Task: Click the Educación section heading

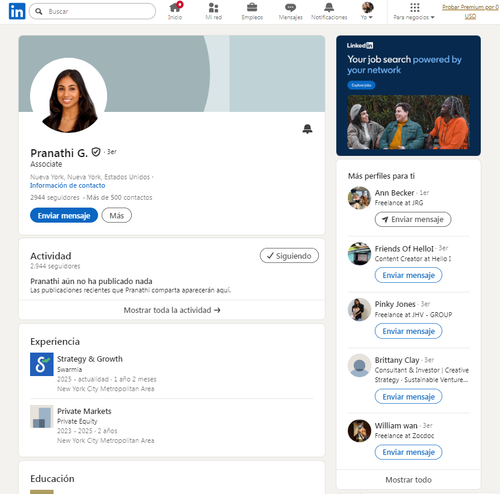Action: pos(52,479)
